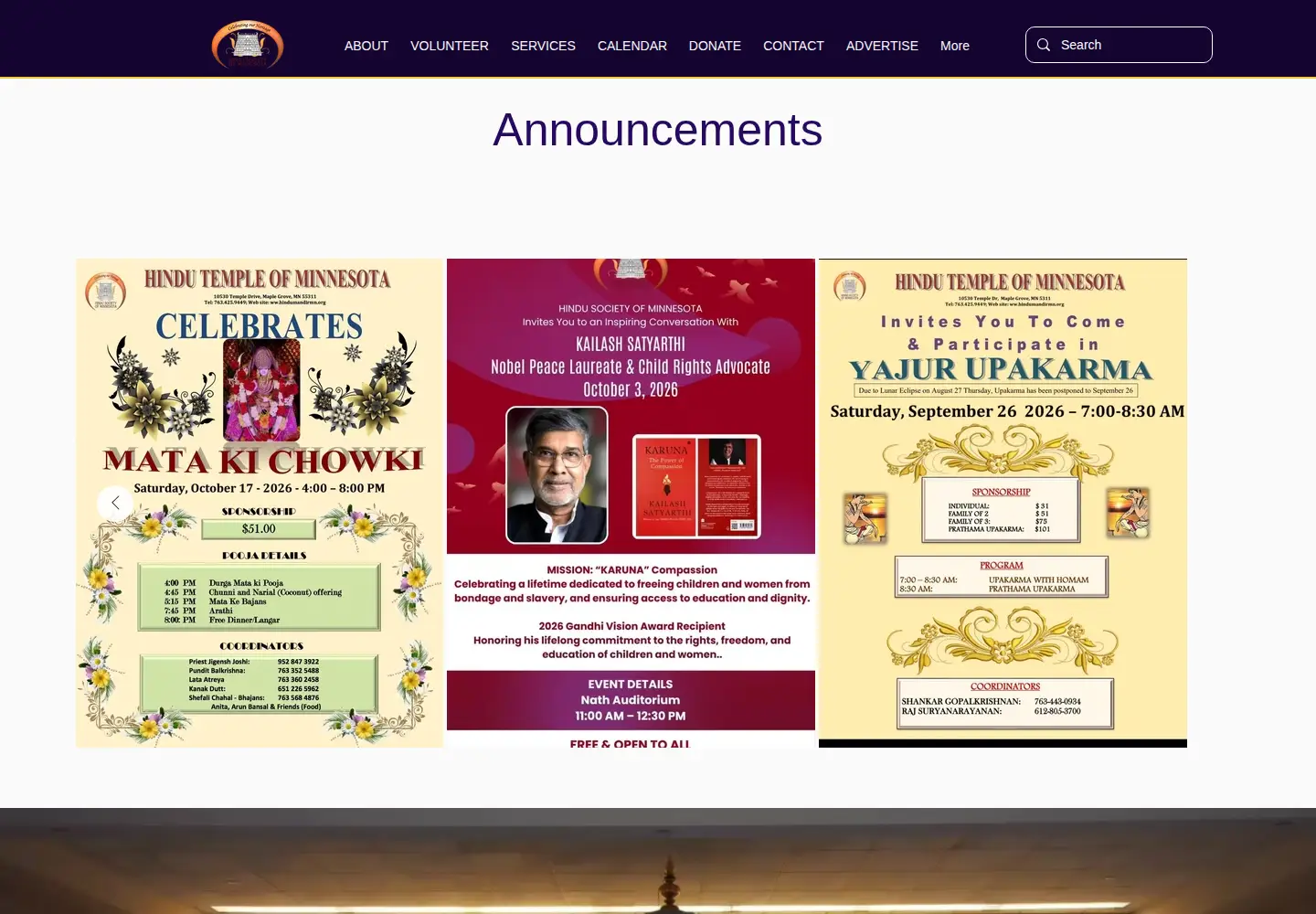Viewport: 1316px width, 914px height.
Task: Open the CALENDAR page
Action: [x=632, y=46]
